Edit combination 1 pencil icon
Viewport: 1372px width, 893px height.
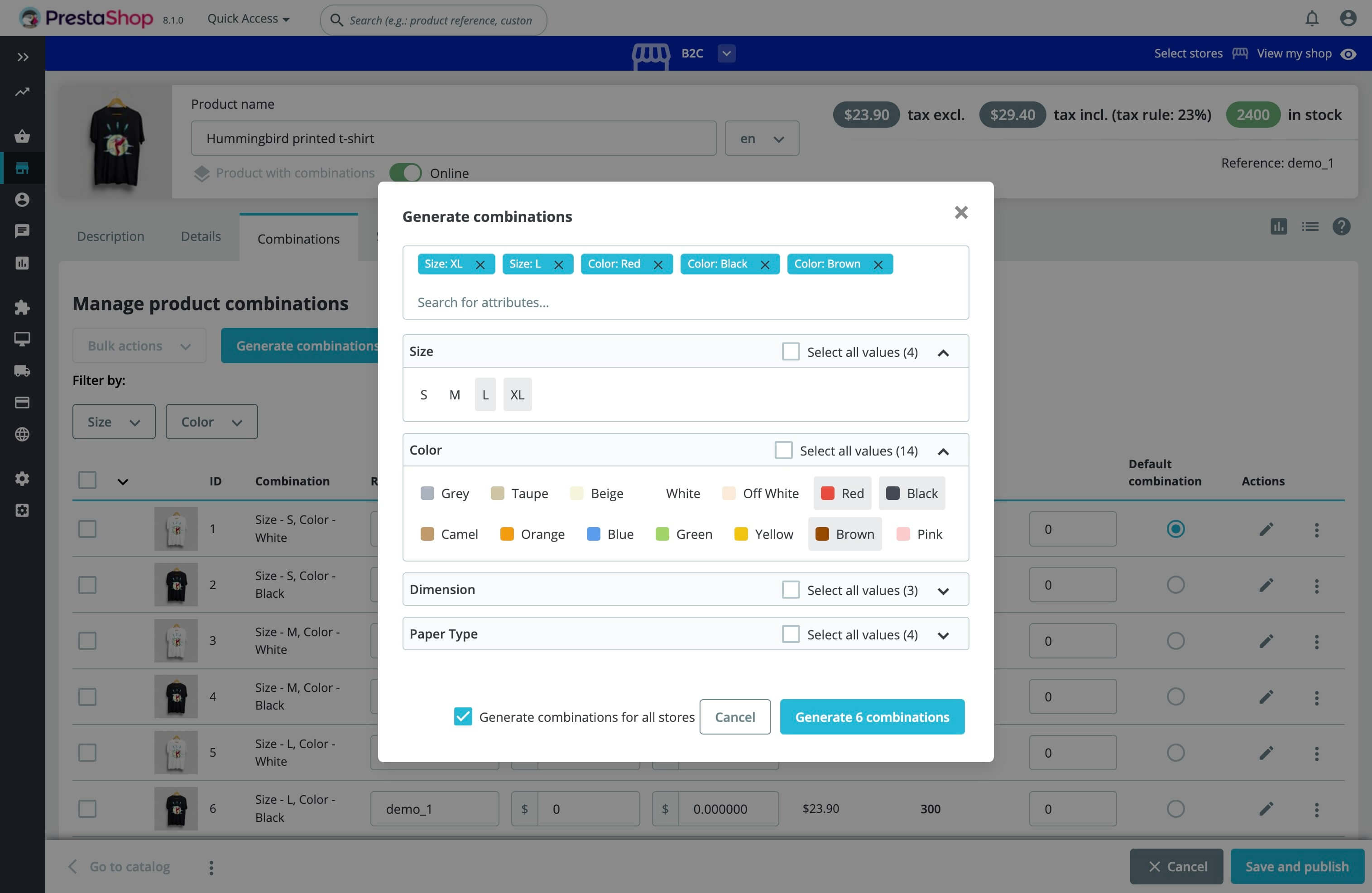1266,529
